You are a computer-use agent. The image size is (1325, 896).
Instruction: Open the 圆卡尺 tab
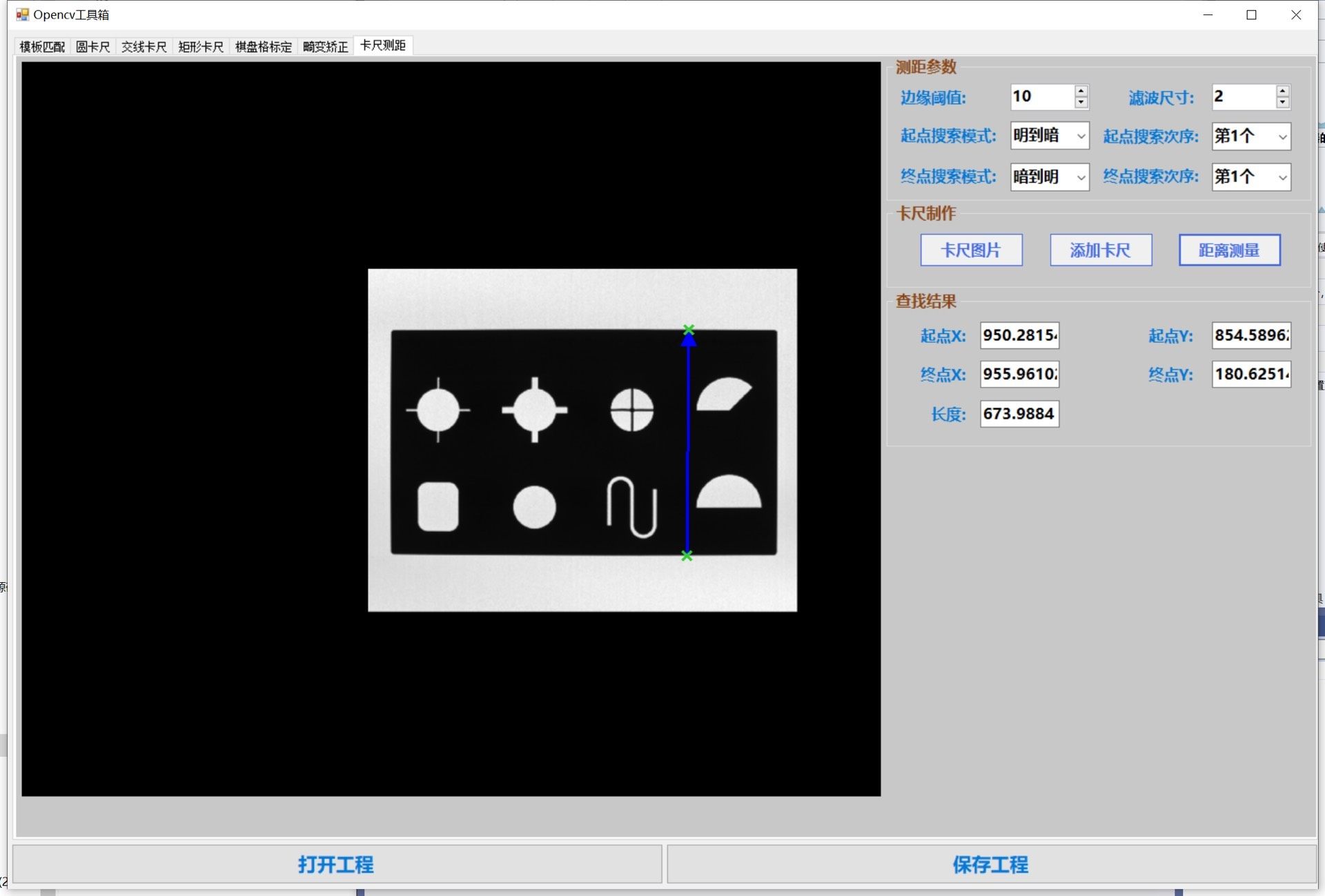click(93, 47)
